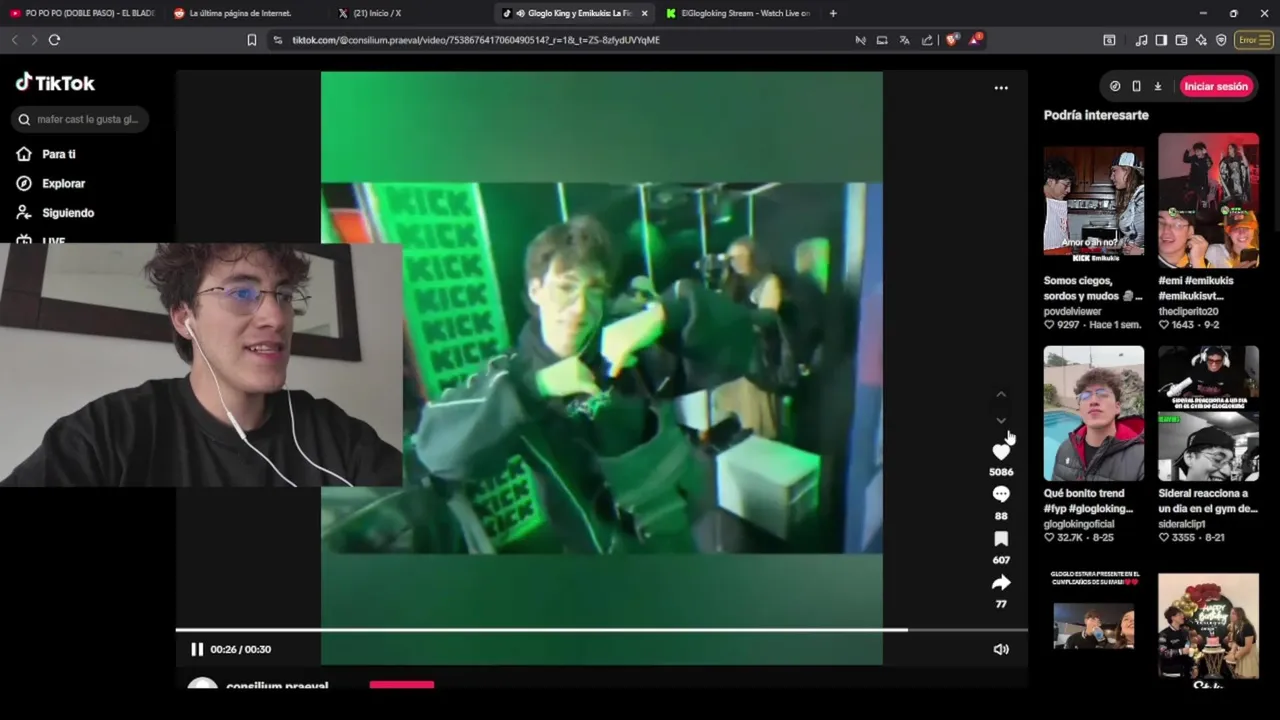
Task: Open the Explorar section
Action: (x=51, y=183)
